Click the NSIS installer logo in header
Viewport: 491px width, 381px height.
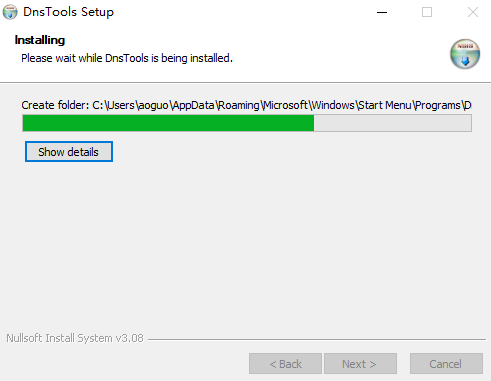pyautogui.click(x=465, y=54)
